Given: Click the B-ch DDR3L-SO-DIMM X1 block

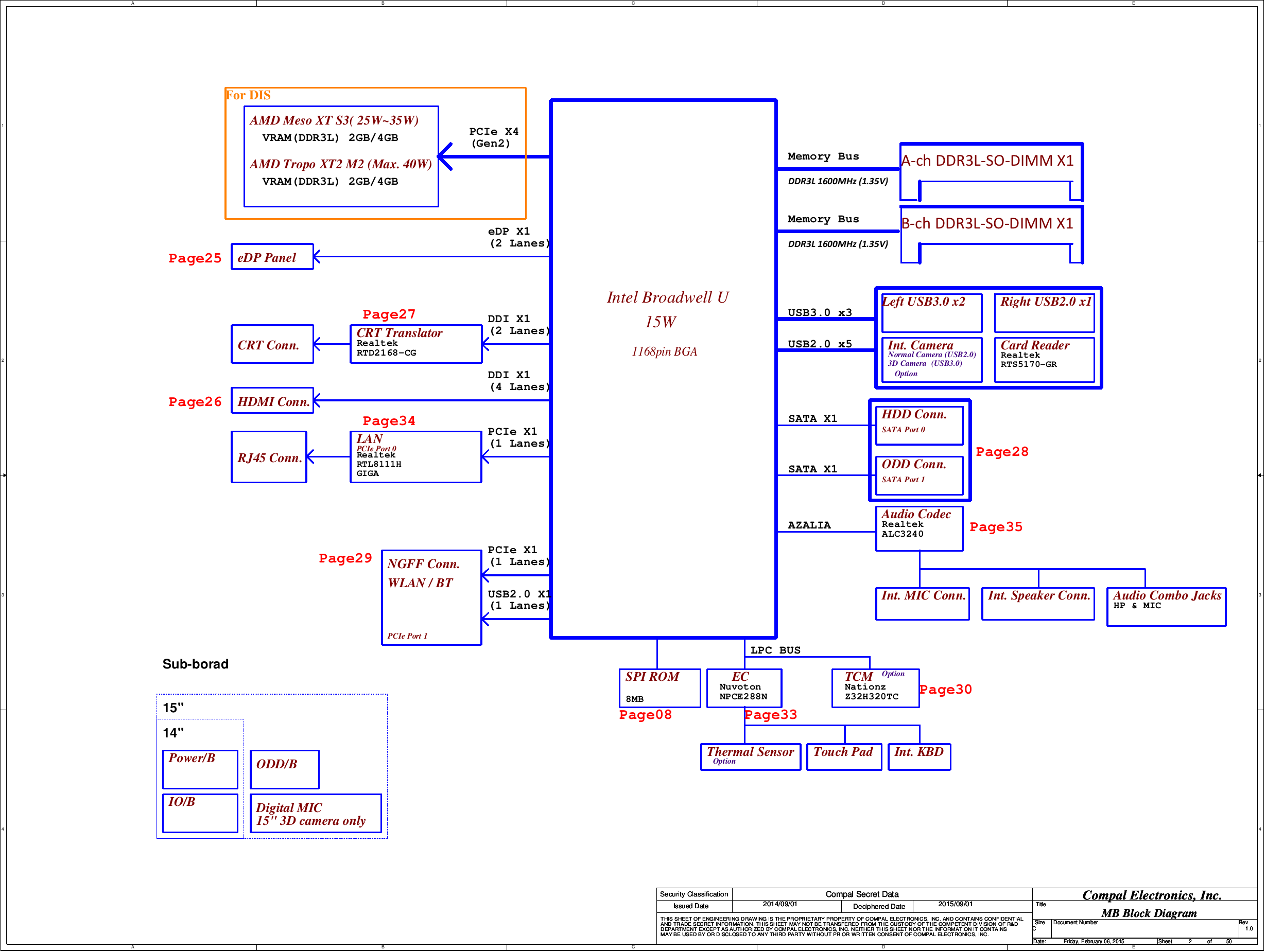Looking at the screenshot, I should pyautogui.click(x=991, y=235).
